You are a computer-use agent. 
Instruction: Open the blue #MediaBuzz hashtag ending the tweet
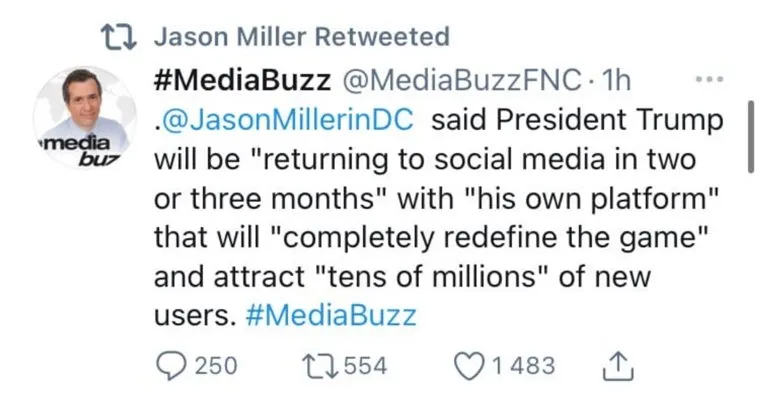[x=329, y=316]
